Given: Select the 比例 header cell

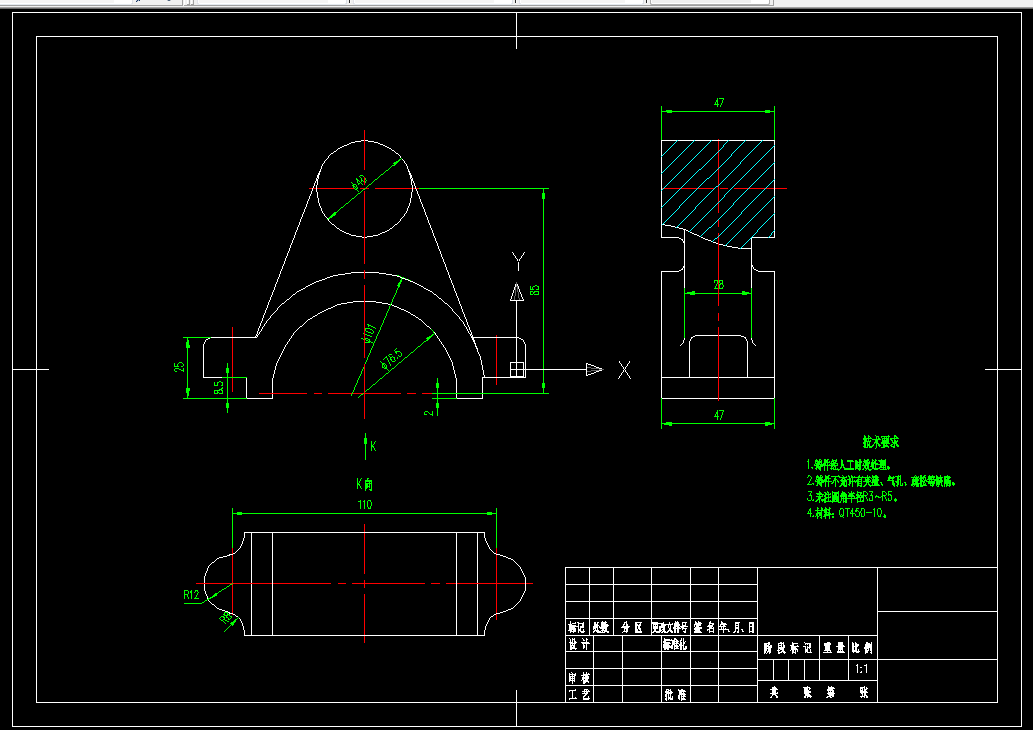Looking at the screenshot, I should [862, 648].
